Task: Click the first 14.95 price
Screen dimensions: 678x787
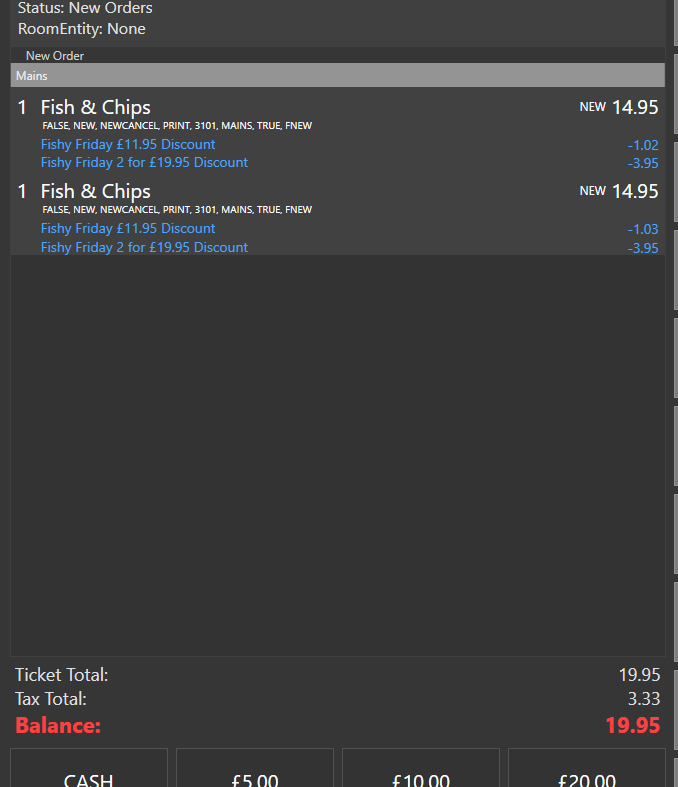Action: (635, 107)
